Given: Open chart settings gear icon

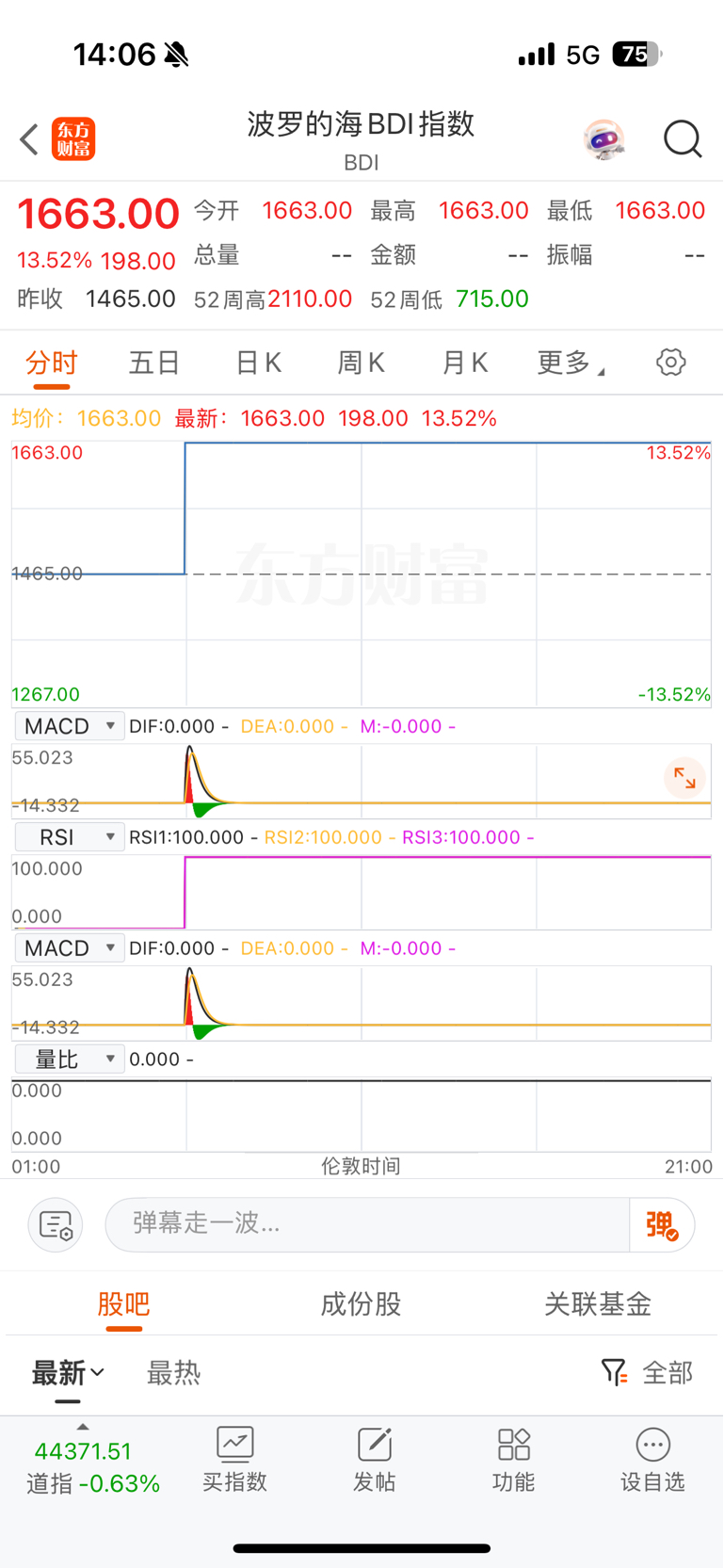Looking at the screenshot, I should (670, 362).
